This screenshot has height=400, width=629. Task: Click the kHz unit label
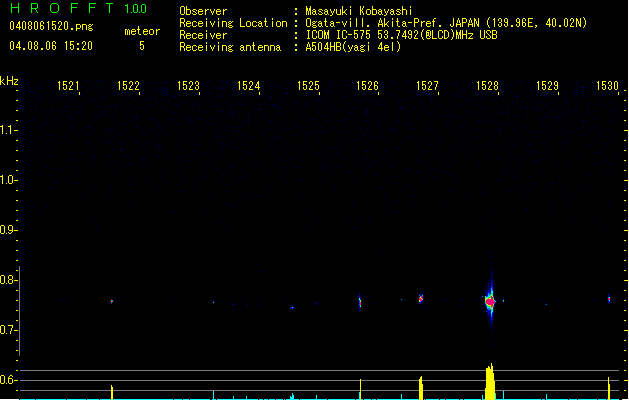[9, 80]
